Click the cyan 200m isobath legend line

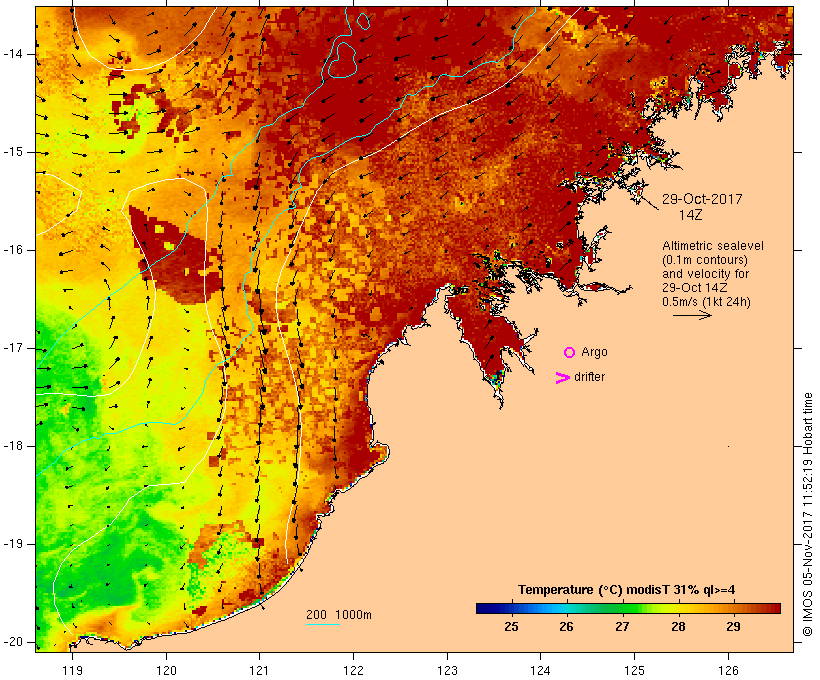point(323,624)
